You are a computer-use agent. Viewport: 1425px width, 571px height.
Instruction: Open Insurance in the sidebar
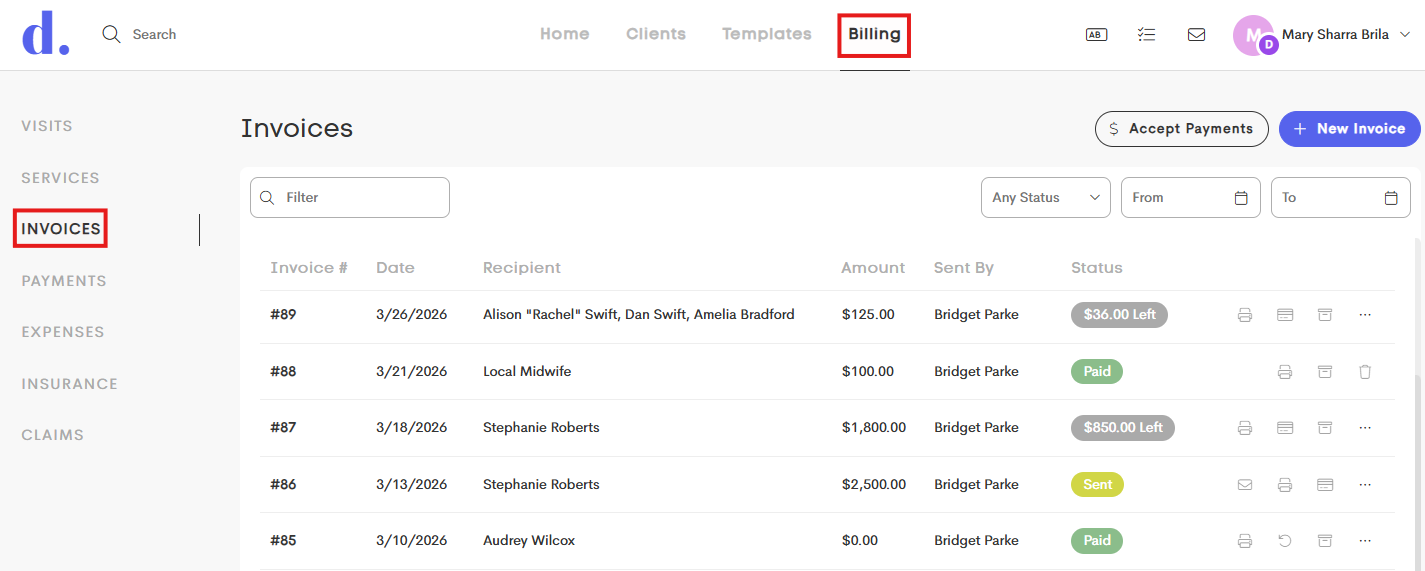click(x=69, y=384)
